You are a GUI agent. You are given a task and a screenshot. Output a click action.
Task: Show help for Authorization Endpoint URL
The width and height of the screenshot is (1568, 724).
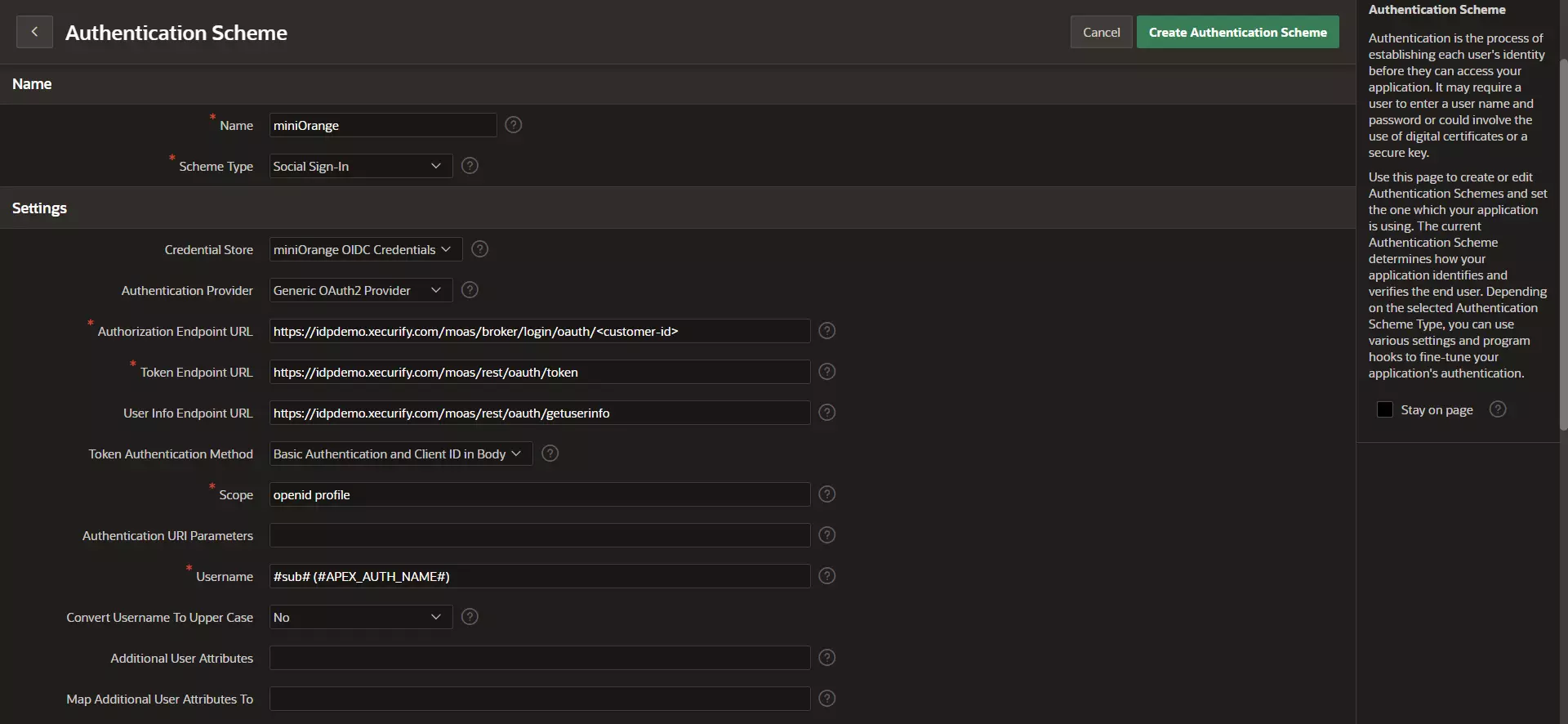(x=826, y=331)
